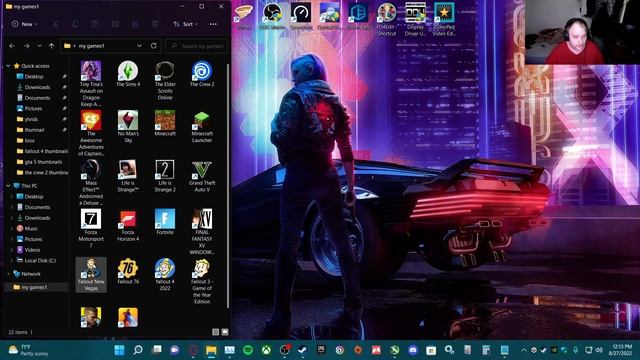Open Videos under This PC
Viewport: 640px width, 360px height.
pyautogui.click(x=32, y=250)
